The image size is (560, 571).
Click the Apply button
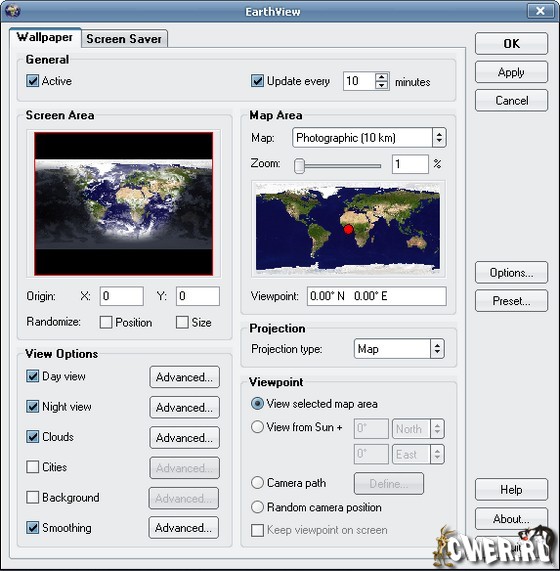511,72
